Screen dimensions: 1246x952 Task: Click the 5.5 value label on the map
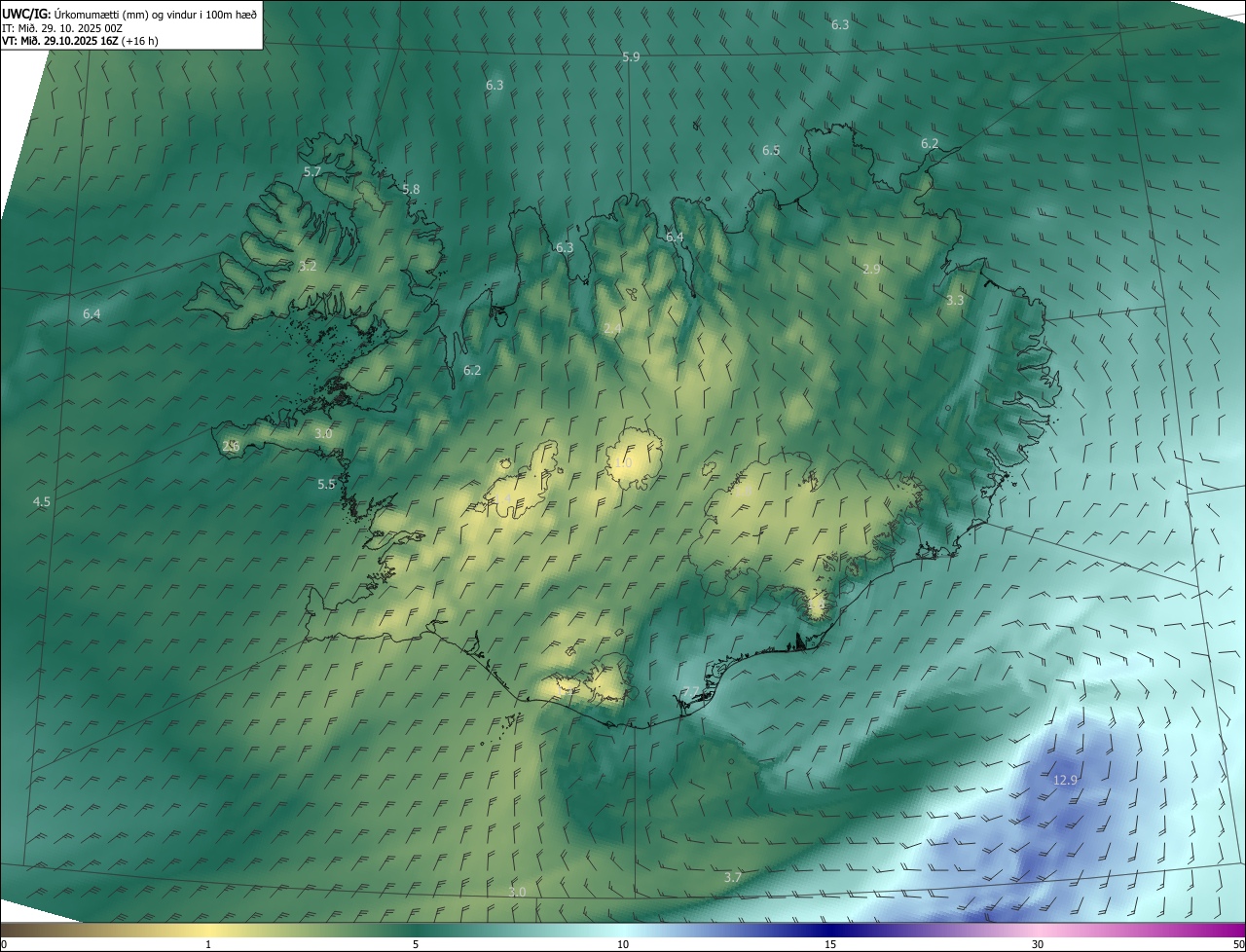326,484
